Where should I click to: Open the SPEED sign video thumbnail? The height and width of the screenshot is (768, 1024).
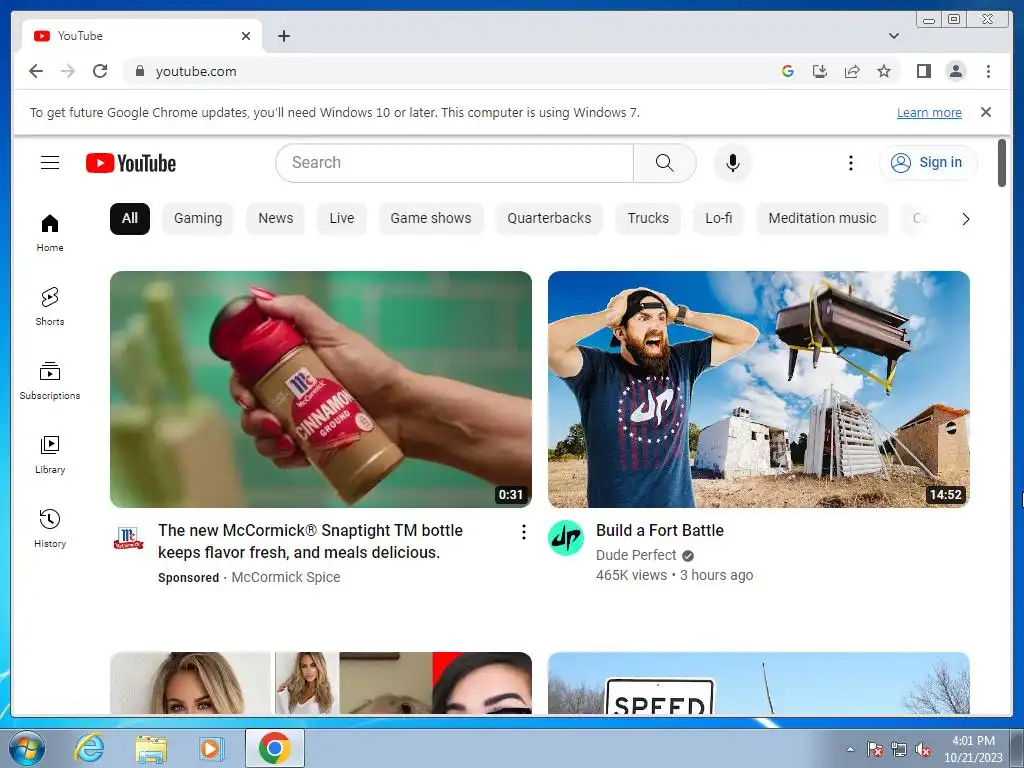(x=759, y=682)
